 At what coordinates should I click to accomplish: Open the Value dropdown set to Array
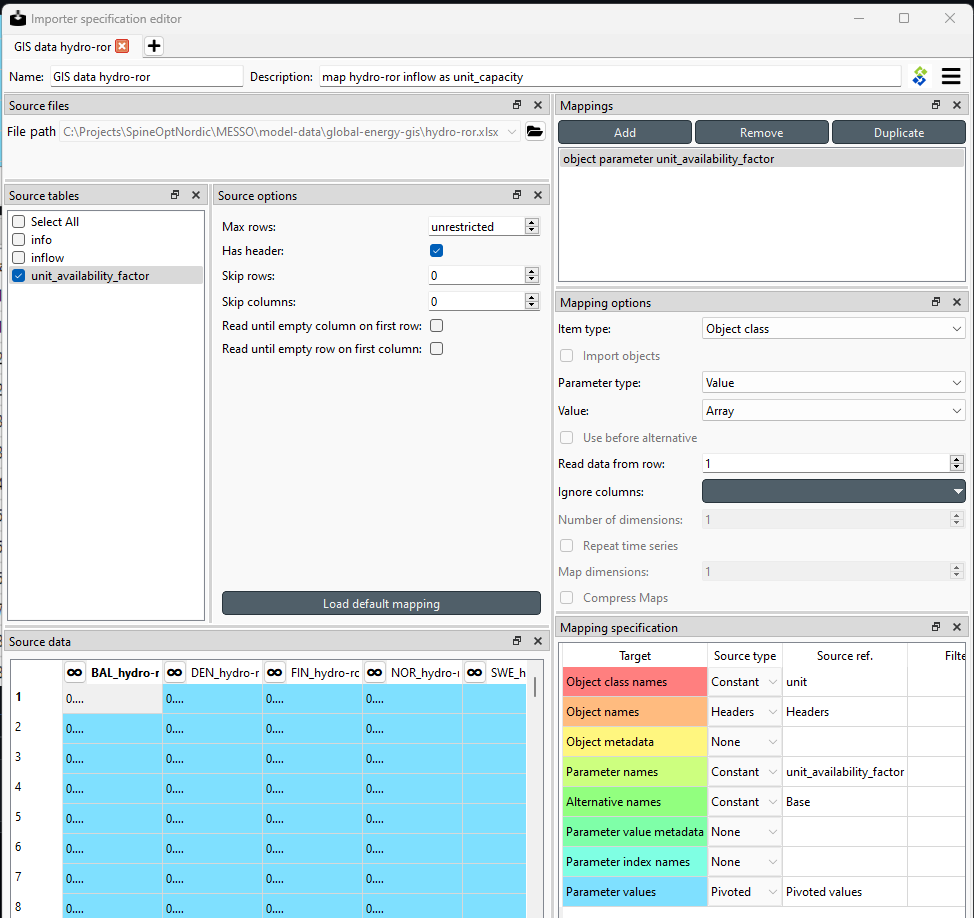(833, 410)
